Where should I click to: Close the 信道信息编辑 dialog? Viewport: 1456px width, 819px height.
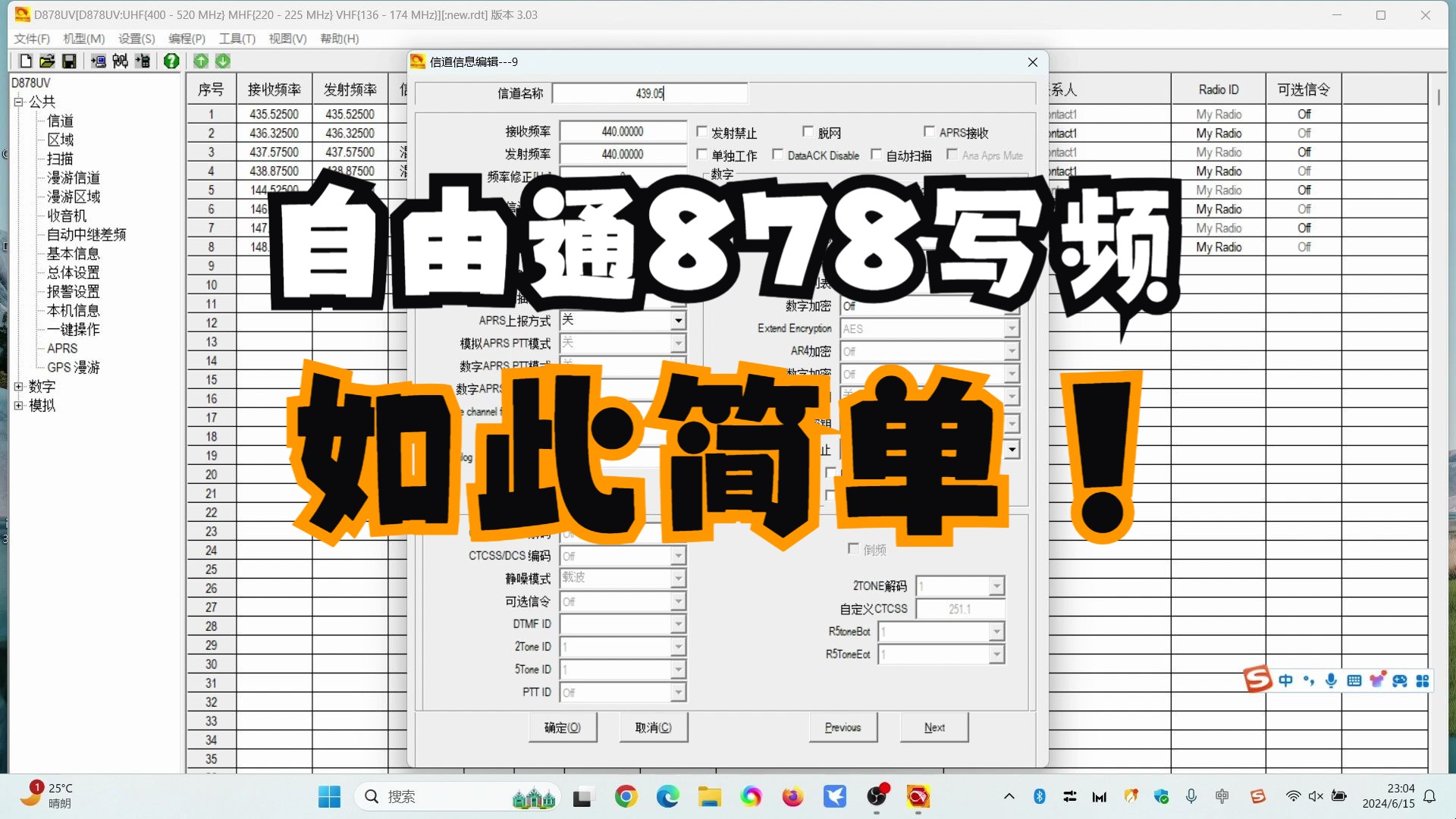[1033, 62]
